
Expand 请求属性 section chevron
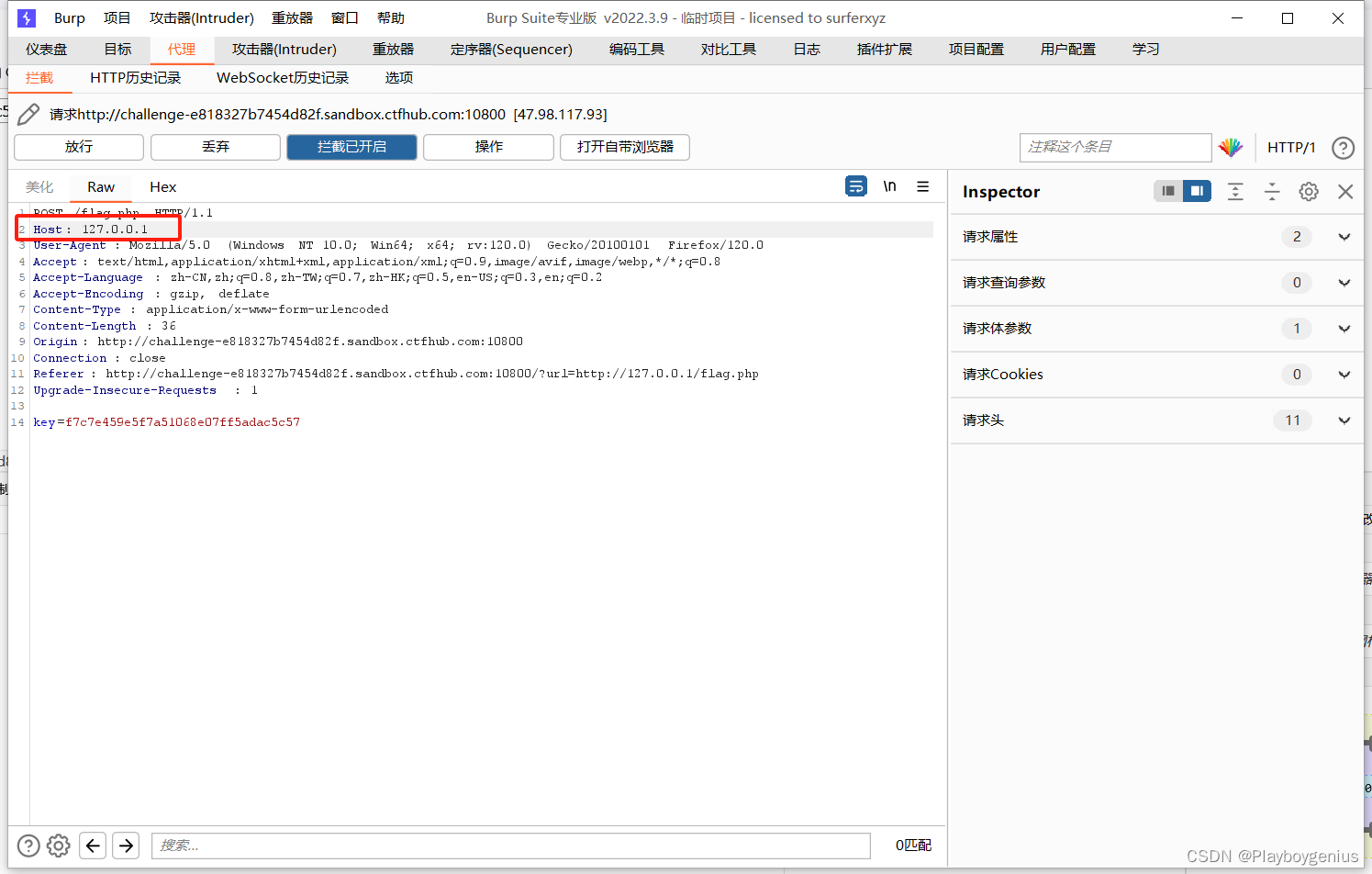pos(1344,237)
